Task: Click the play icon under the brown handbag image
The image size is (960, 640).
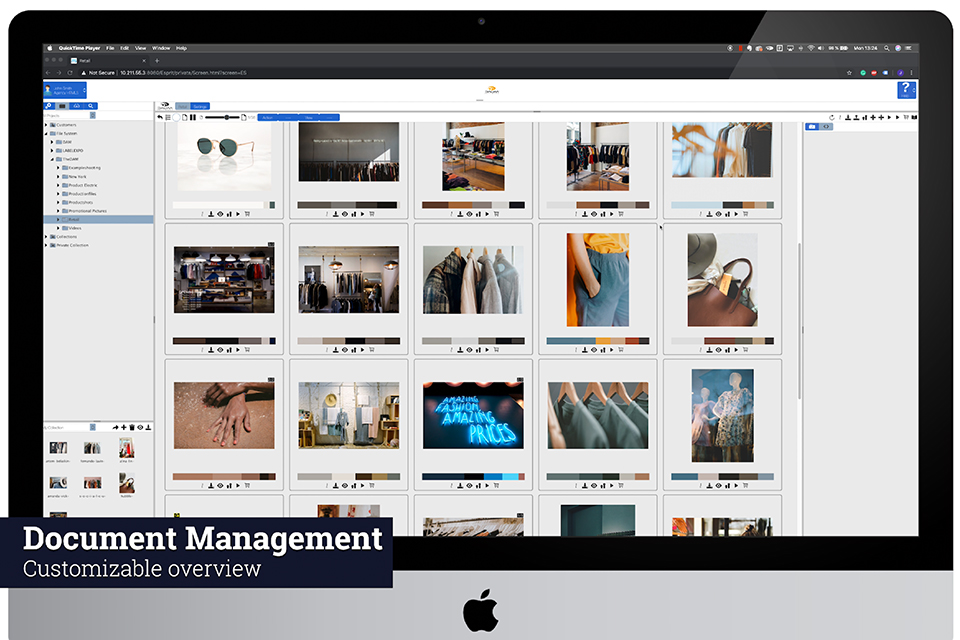Action: [x=736, y=350]
